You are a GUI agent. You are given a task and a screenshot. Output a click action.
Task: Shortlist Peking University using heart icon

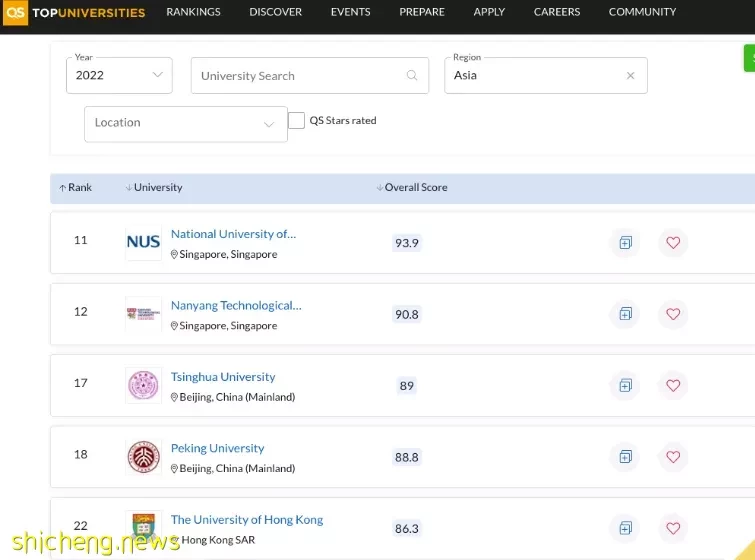(673, 456)
